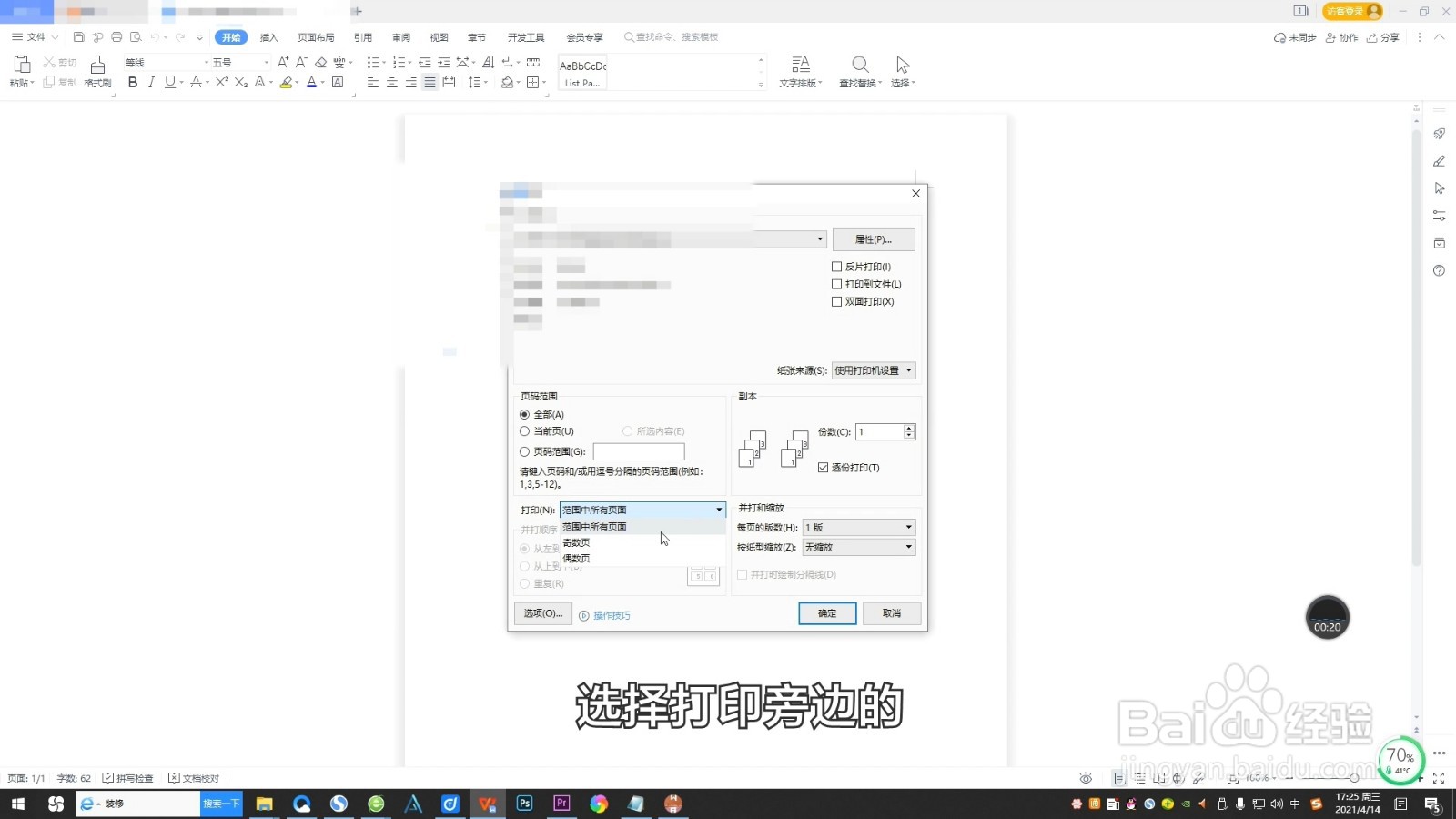This screenshot has width=1456, height=819.
Task: Confirm printing with the OK button
Action: pyautogui.click(x=827, y=613)
